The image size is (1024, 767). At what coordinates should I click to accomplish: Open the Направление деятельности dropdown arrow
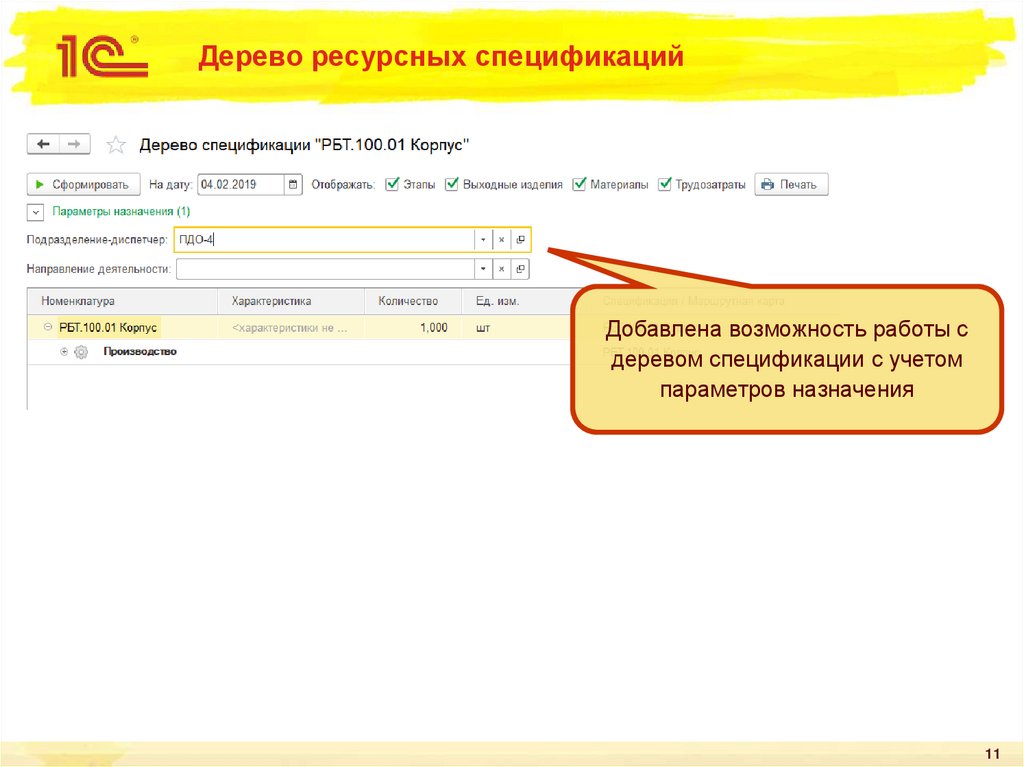coord(482,268)
